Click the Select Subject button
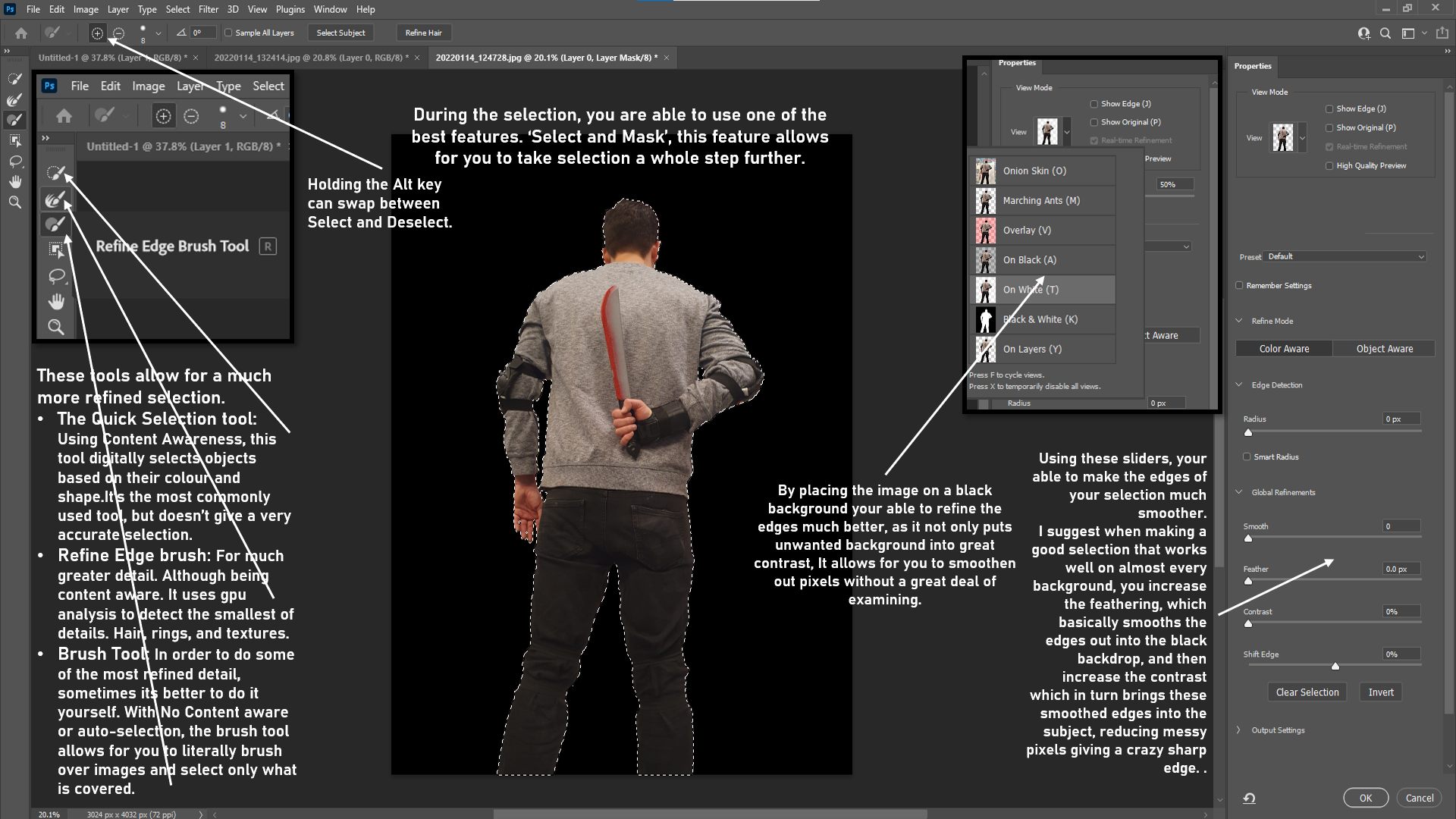This screenshot has width=1456, height=819. 340,33
